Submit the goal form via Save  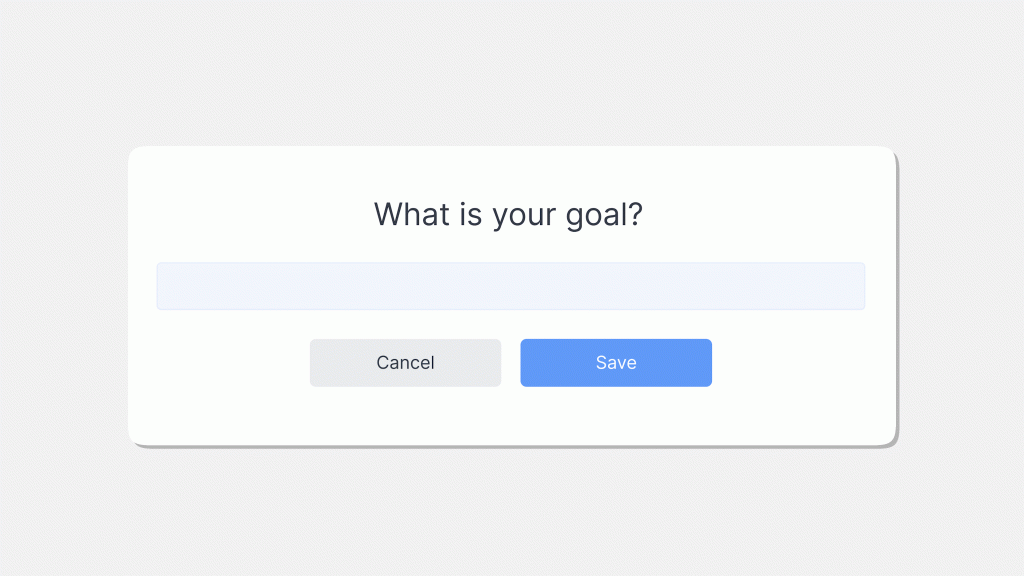(x=616, y=362)
